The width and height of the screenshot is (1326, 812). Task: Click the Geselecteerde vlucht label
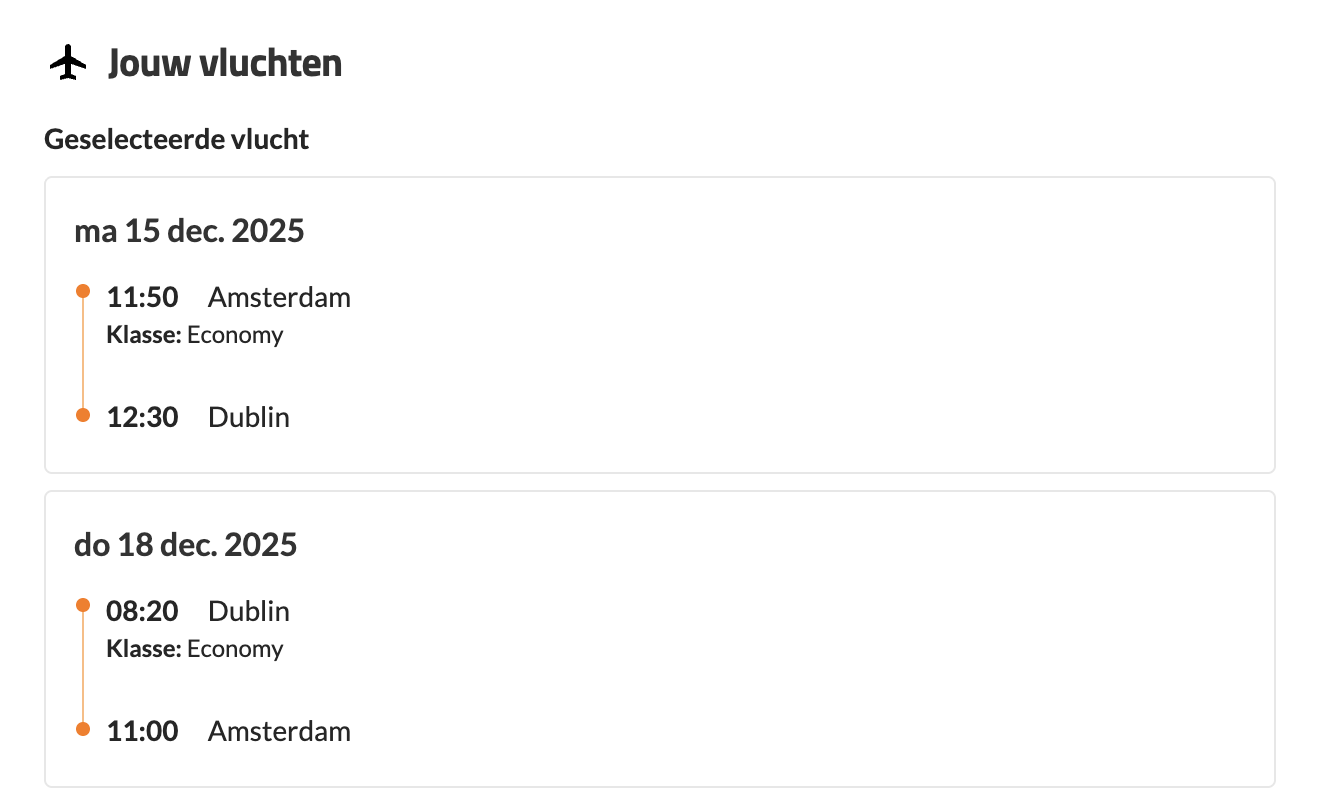pyautogui.click(x=177, y=140)
